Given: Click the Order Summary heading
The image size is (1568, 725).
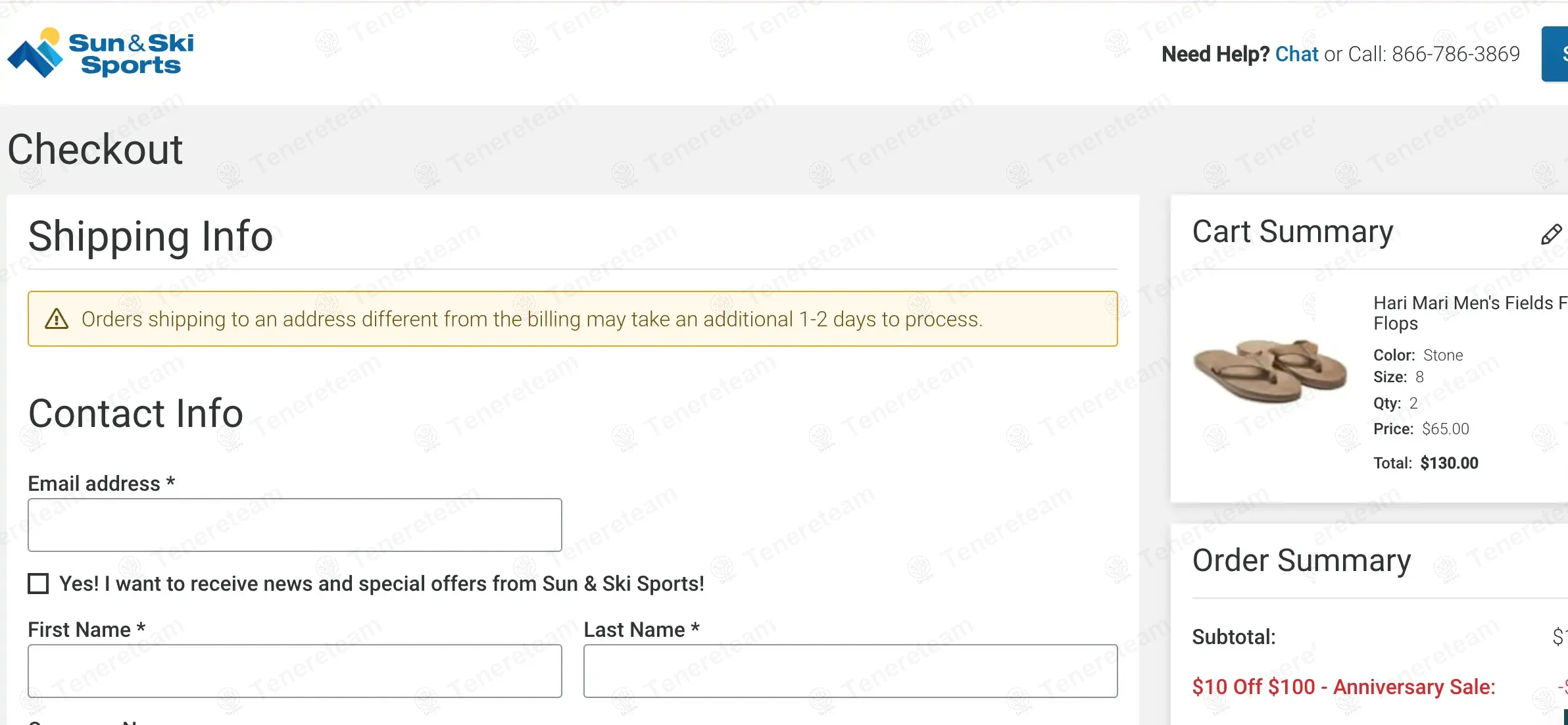Looking at the screenshot, I should (1301, 561).
